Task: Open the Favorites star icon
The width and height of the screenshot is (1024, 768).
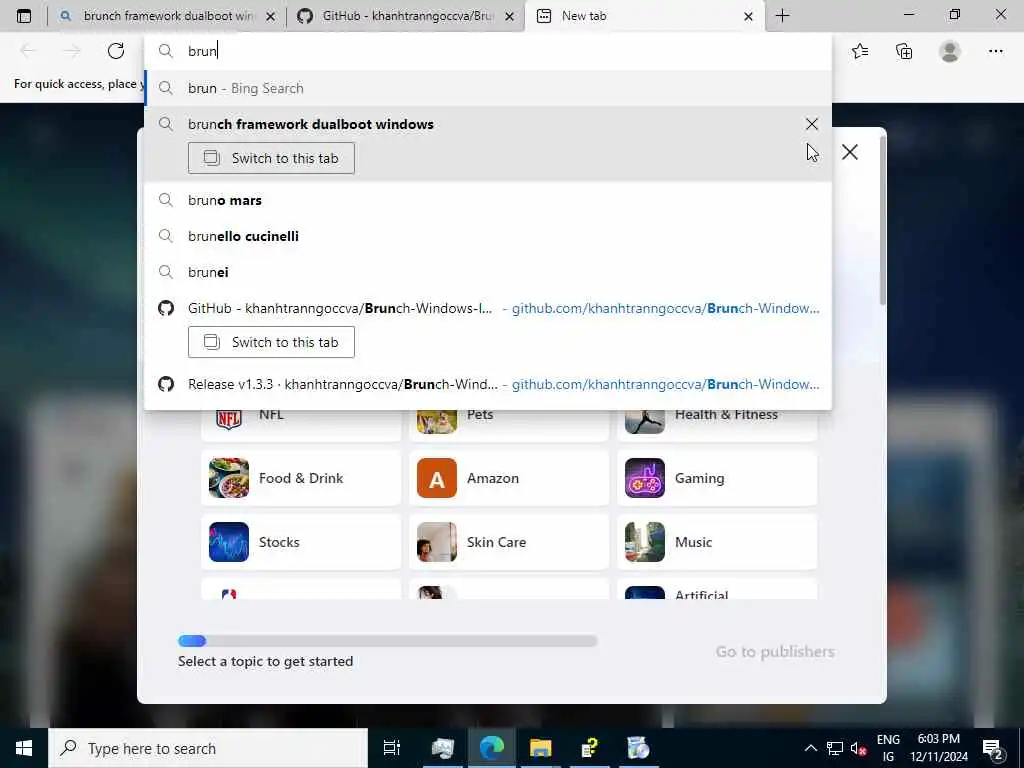Action: [860, 51]
